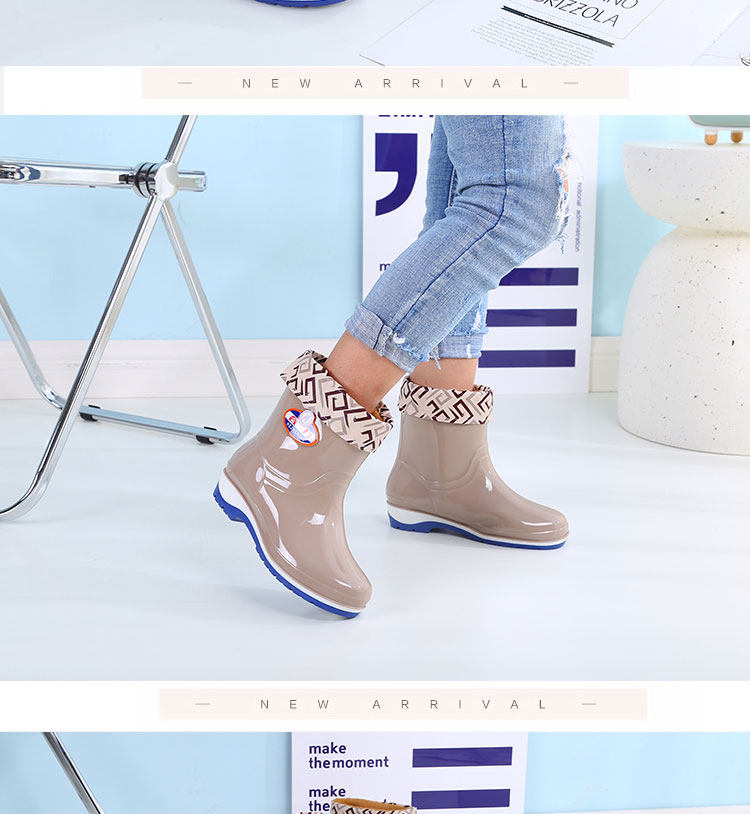Click the dash right of the lower NEW ARRIVAL text

pos(589,704)
